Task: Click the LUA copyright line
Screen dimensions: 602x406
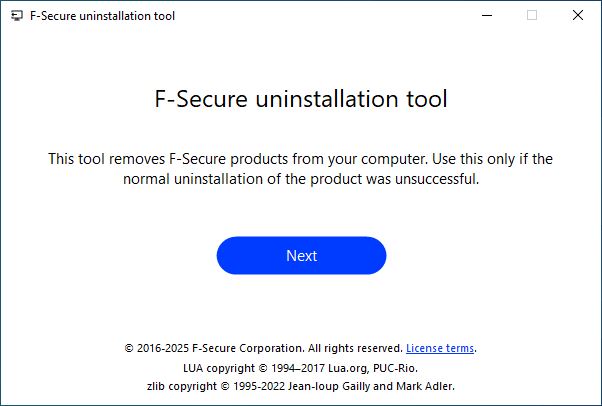Action: 300,368
